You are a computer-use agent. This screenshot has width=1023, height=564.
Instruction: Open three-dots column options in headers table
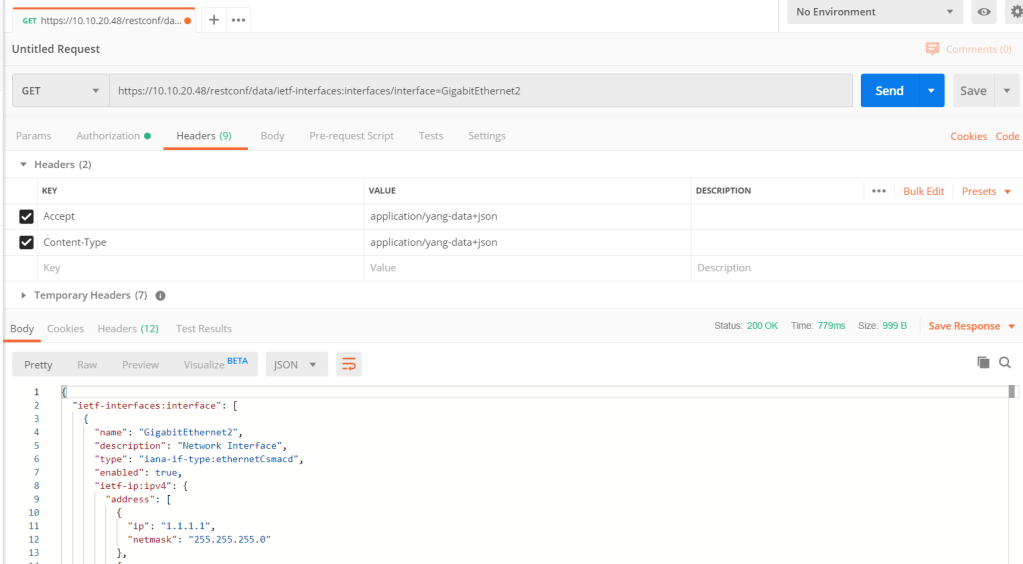coord(879,191)
